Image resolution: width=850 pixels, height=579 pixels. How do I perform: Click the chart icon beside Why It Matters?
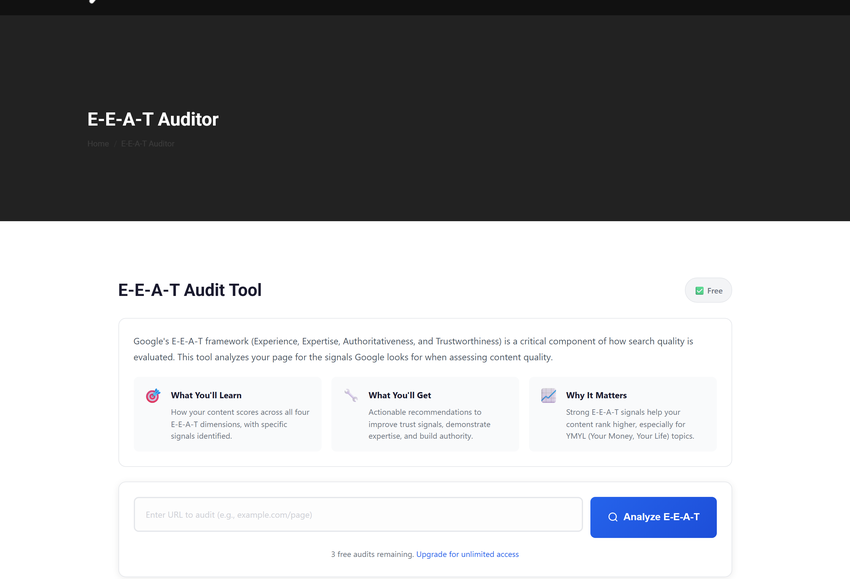tap(548, 395)
